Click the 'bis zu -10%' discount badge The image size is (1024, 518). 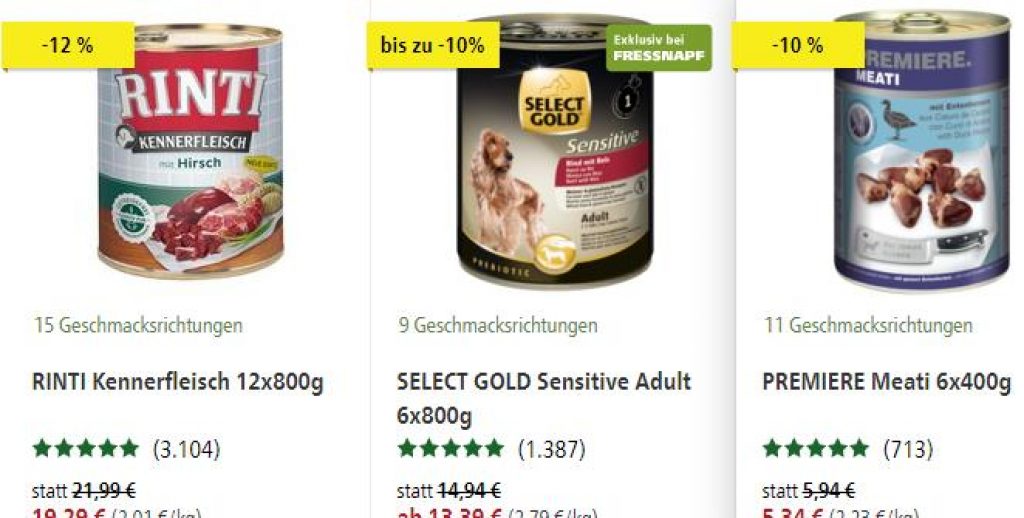[x=432, y=46]
